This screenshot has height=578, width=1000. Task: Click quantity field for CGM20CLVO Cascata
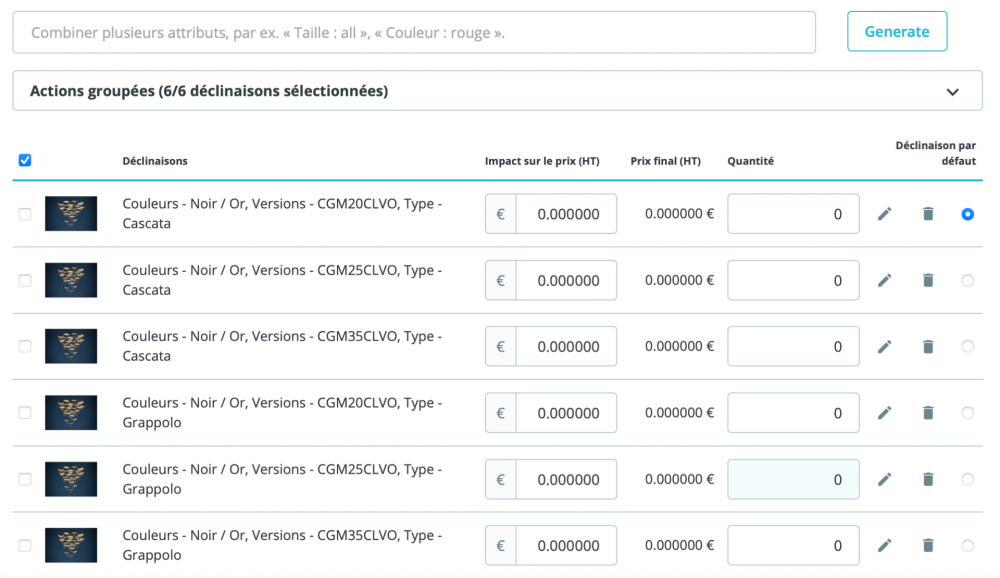793,214
